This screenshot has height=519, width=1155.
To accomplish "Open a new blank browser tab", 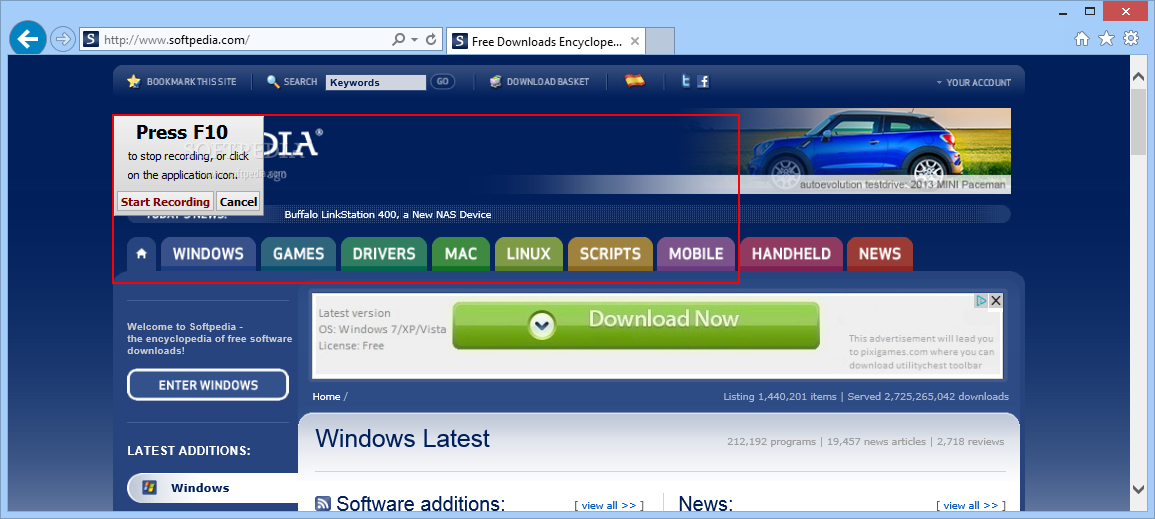I will [x=660, y=41].
